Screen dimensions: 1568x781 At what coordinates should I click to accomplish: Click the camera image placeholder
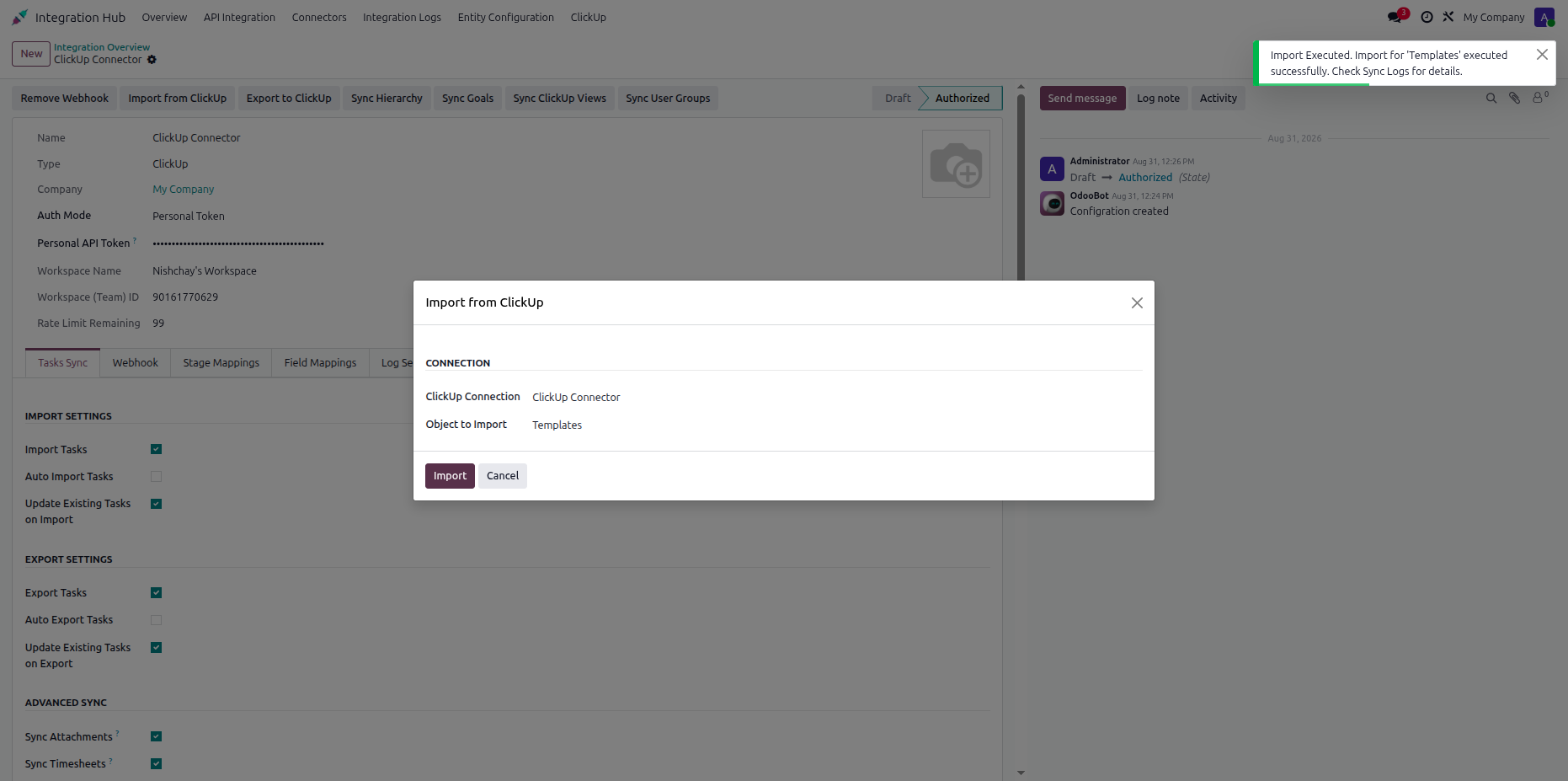click(x=956, y=163)
